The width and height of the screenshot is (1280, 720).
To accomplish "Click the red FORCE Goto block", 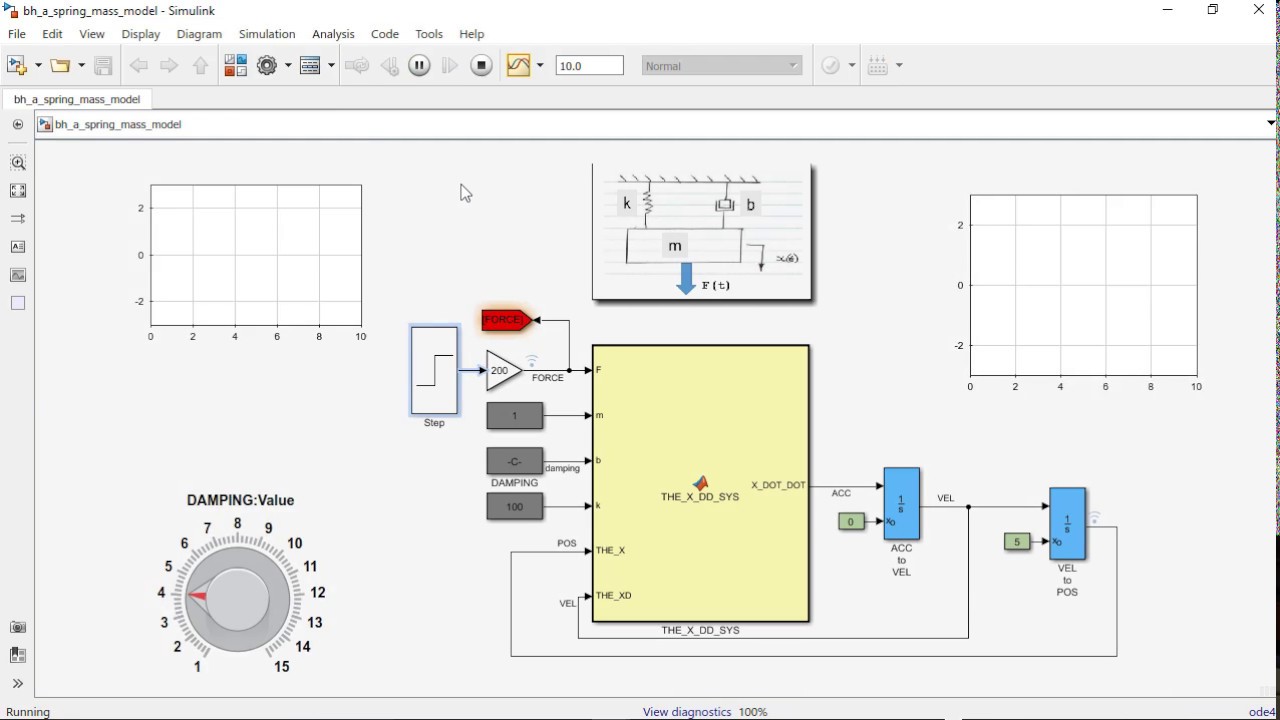I will coord(507,320).
